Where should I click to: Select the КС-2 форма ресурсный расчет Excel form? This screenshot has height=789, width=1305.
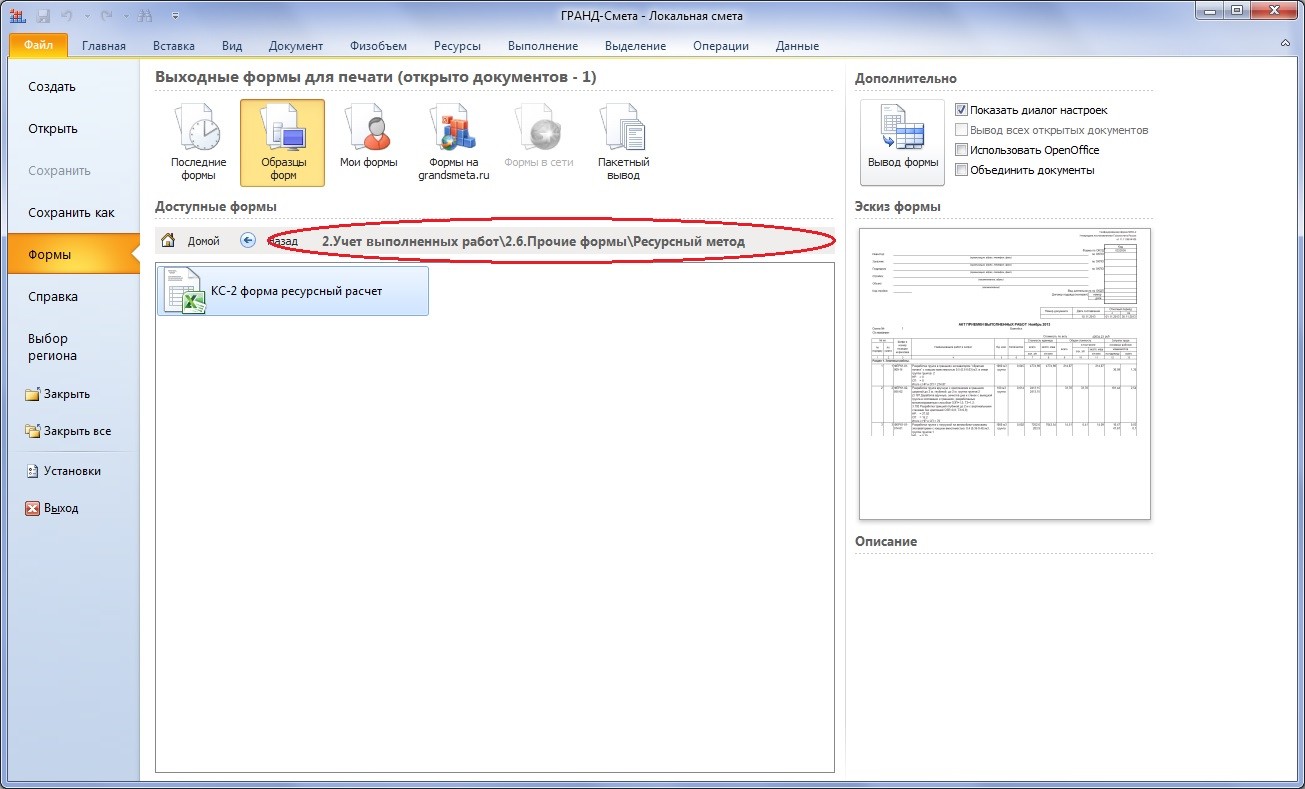coord(293,291)
